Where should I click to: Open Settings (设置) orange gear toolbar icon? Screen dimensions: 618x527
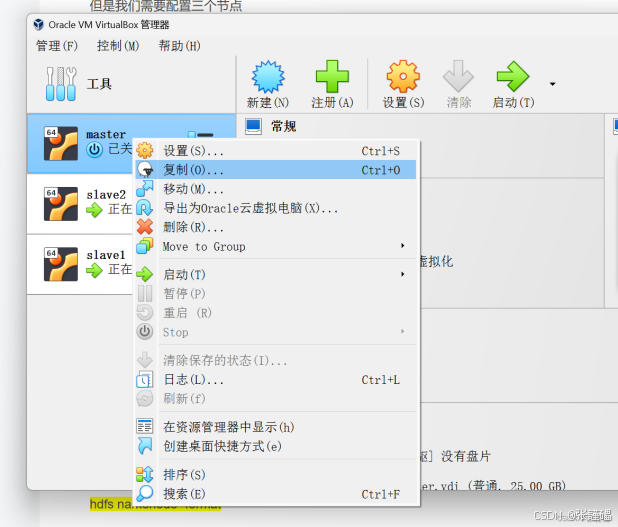[403, 76]
